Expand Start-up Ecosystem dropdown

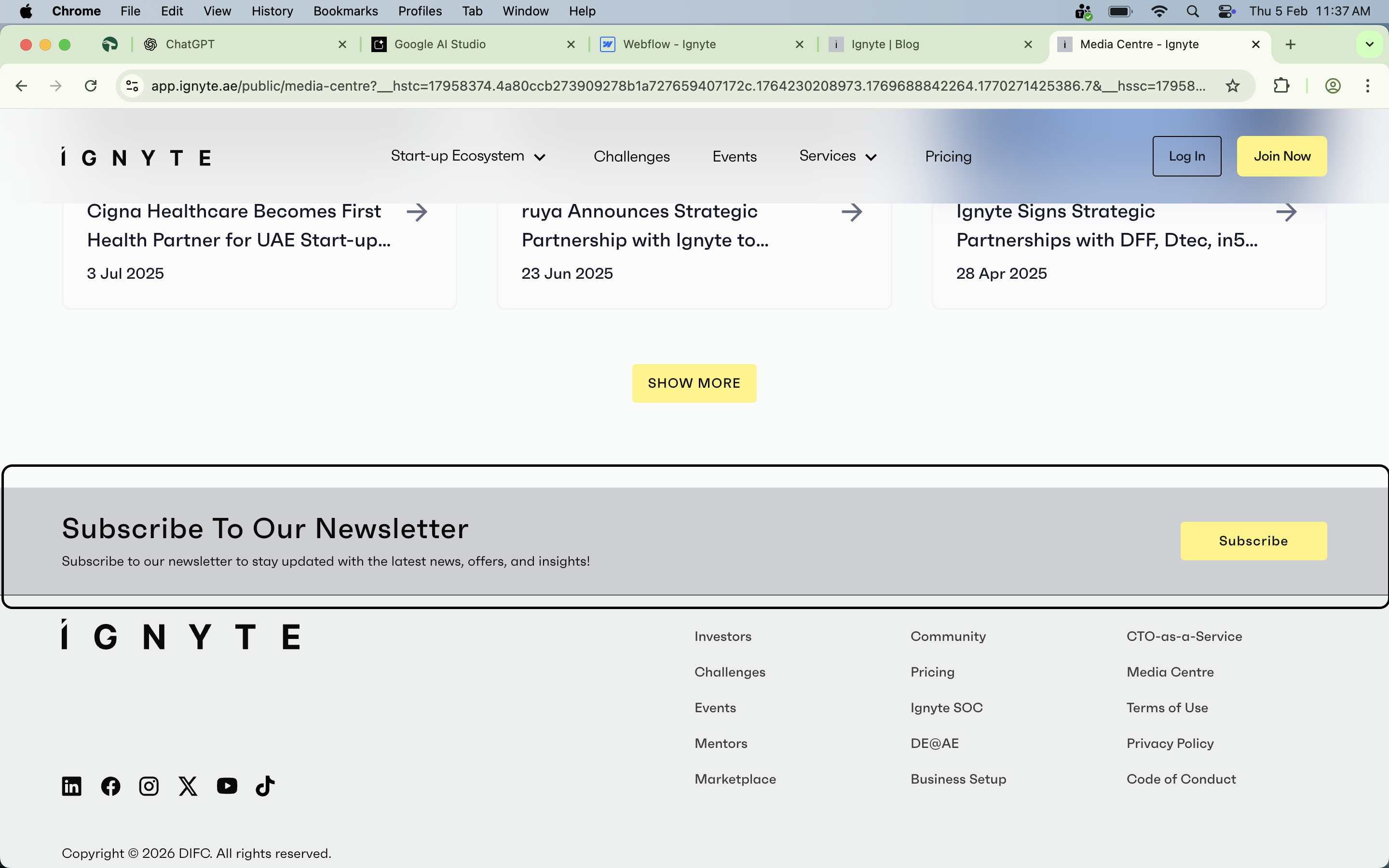(x=468, y=156)
